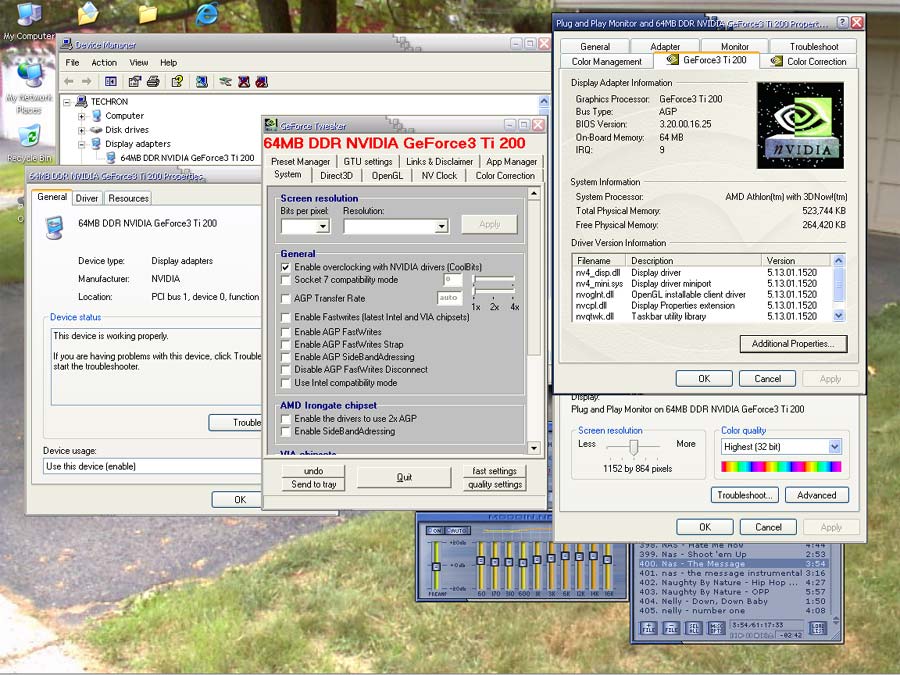Check Use Intel compatibility mode
Viewport: 900px width, 675px height.
coord(285,383)
